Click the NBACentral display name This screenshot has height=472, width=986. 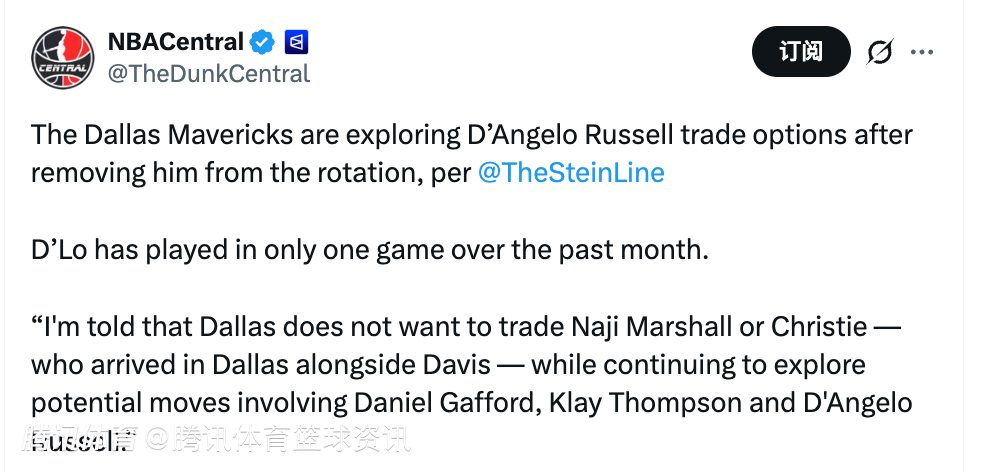click(x=175, y=42)
